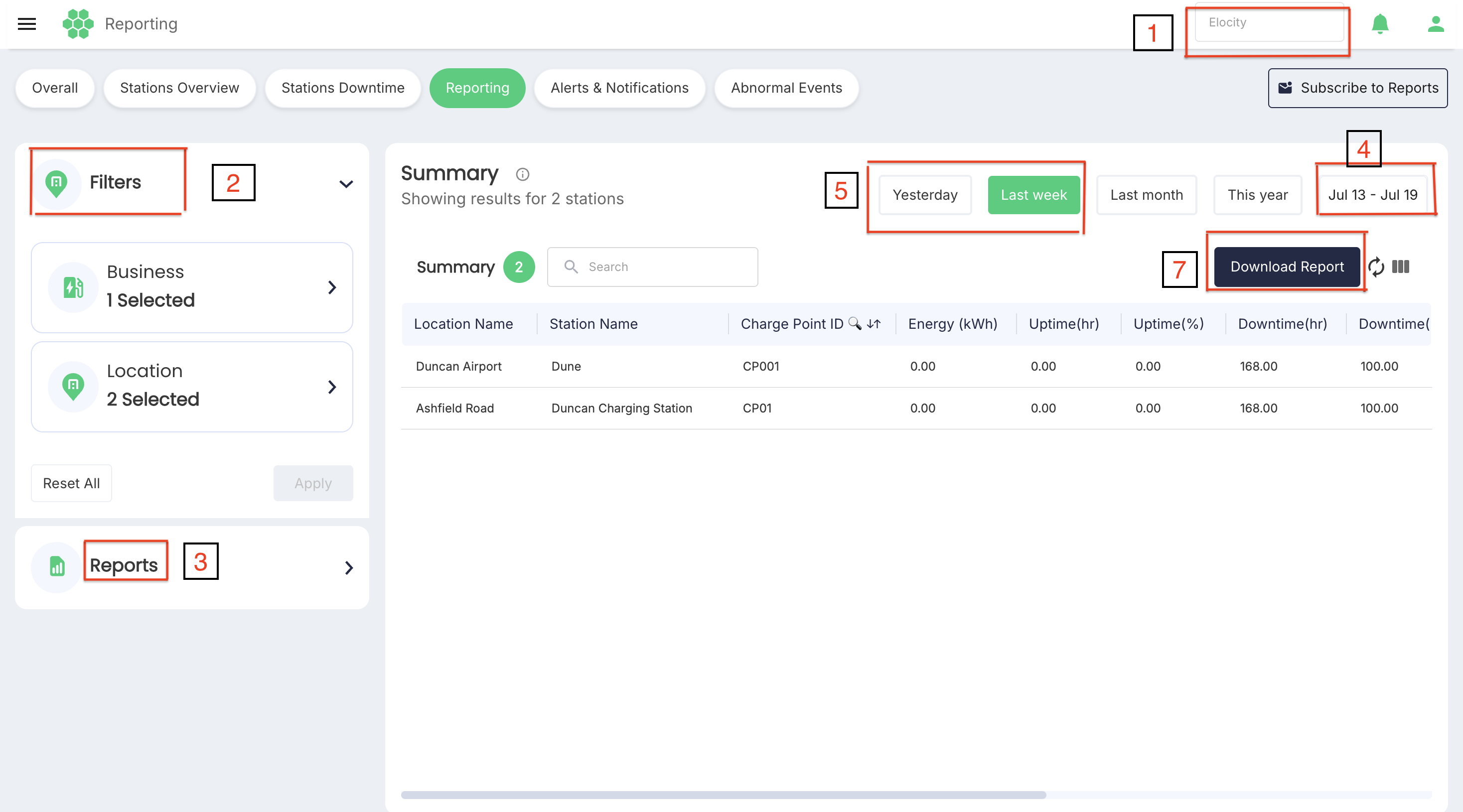Click the Filters panel heading

coord(115,182)
